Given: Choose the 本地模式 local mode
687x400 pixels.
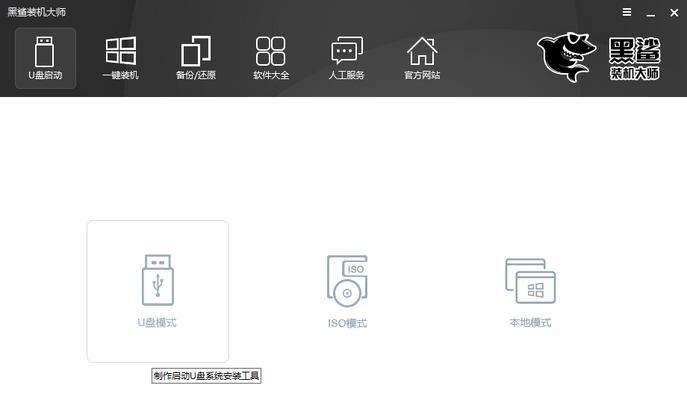Looking at the screenshot, I should [x=530, y=293].
